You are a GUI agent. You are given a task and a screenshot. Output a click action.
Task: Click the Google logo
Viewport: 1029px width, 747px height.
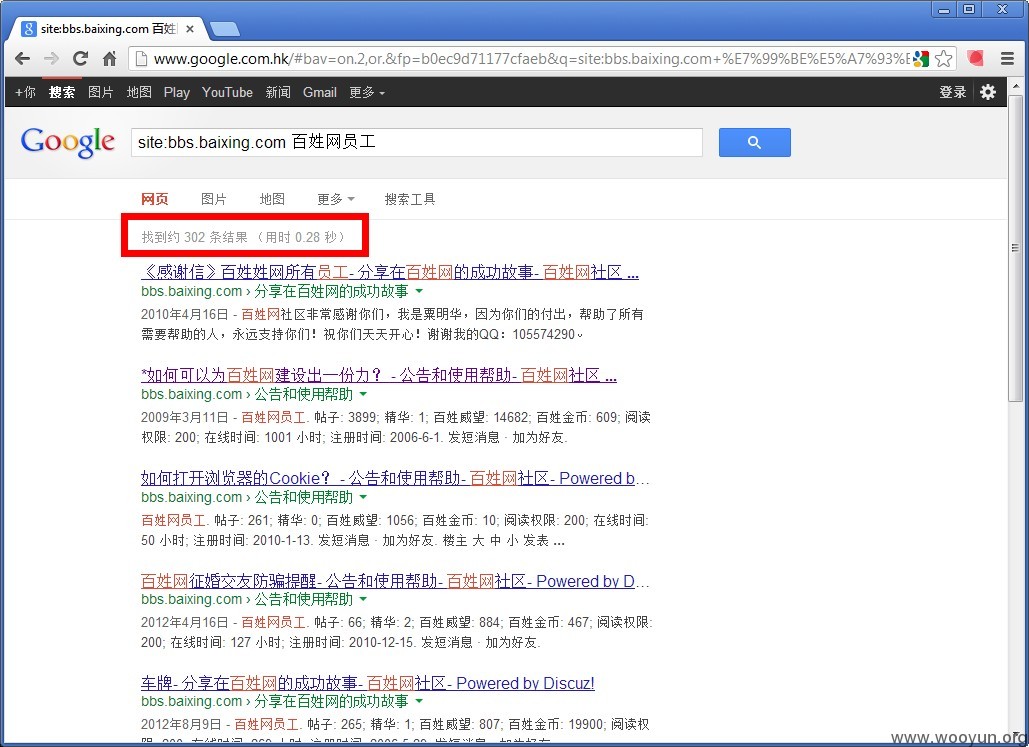coord(68,142)
